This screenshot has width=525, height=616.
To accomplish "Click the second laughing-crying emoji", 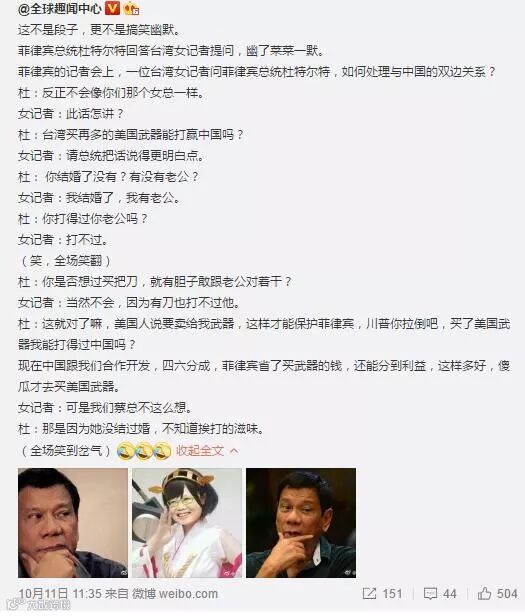I will tap(144, 450).
